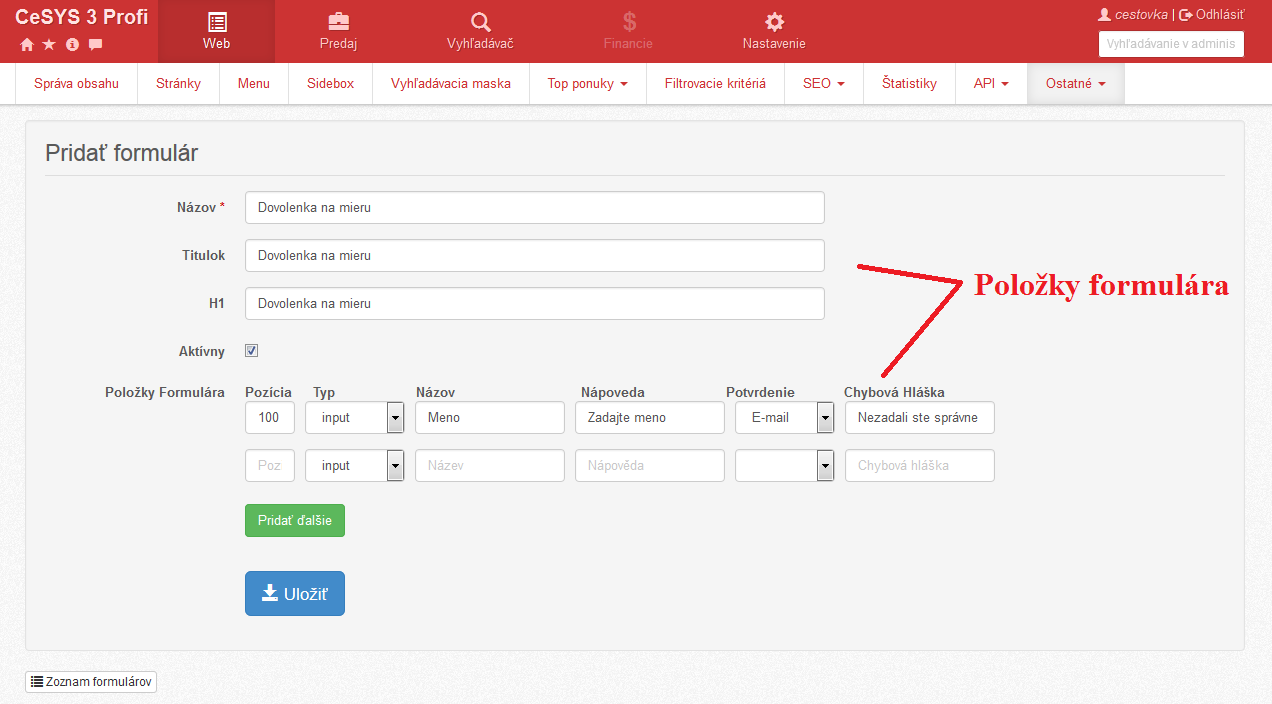Expand the Ostatné dropdown menu
Image resolution: width=1272 pixels, height=704 pixels.
click(x=1076, y=84)
